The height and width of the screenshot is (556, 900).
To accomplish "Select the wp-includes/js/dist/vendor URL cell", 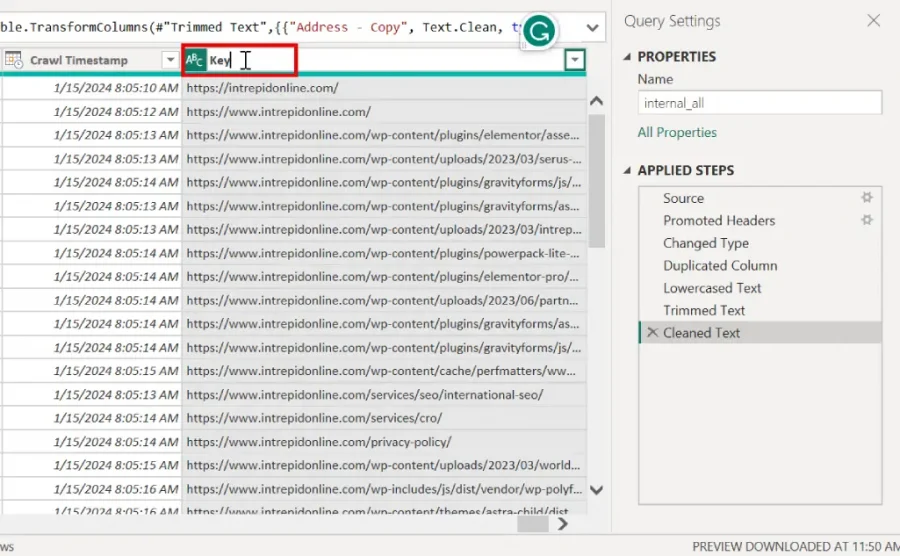I will [x=384, y=489].
